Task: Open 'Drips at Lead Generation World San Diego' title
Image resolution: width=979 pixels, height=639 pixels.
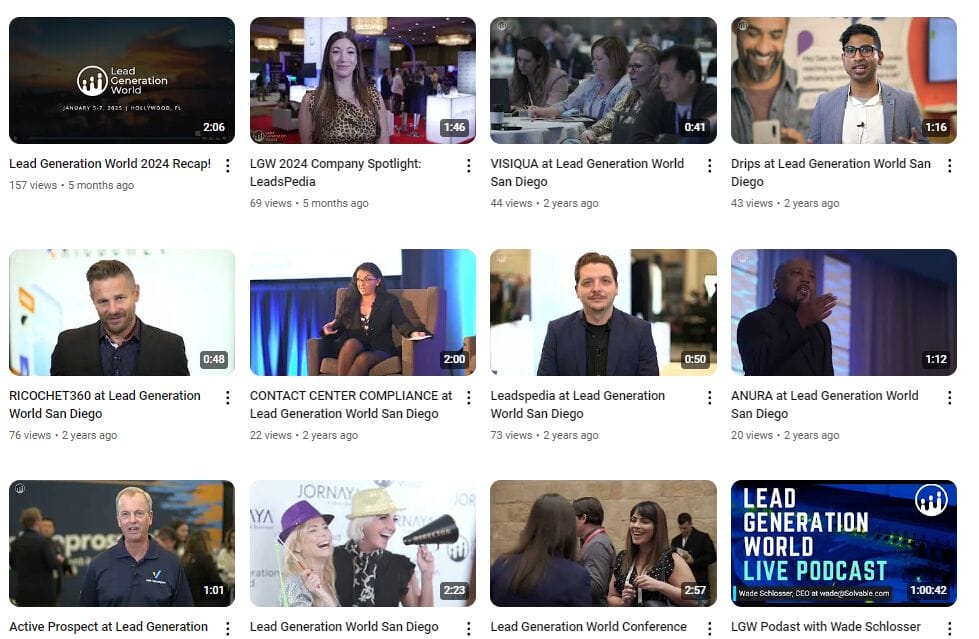Action: point(830,172)
